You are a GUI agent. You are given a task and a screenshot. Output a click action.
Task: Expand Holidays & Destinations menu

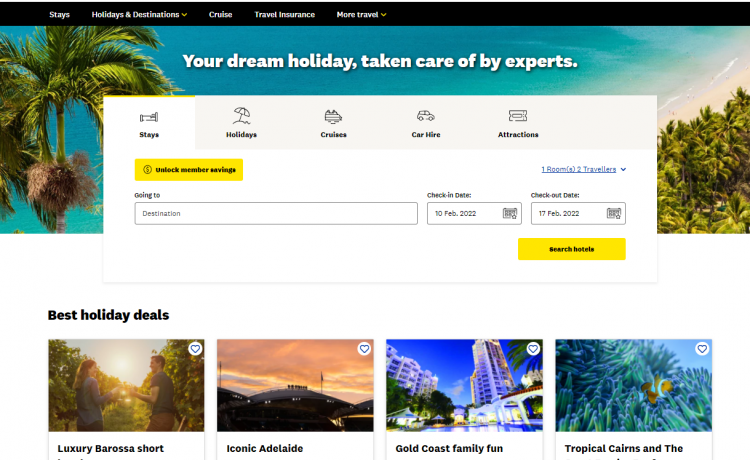(139, 15)
